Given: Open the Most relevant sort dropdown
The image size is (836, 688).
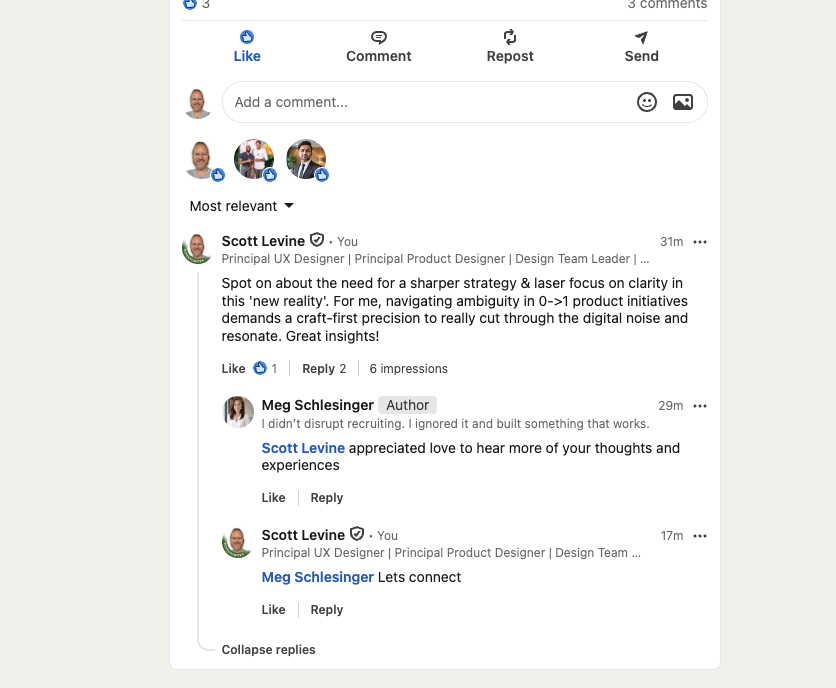Looking at the screenshot, I should pos(241,206).
